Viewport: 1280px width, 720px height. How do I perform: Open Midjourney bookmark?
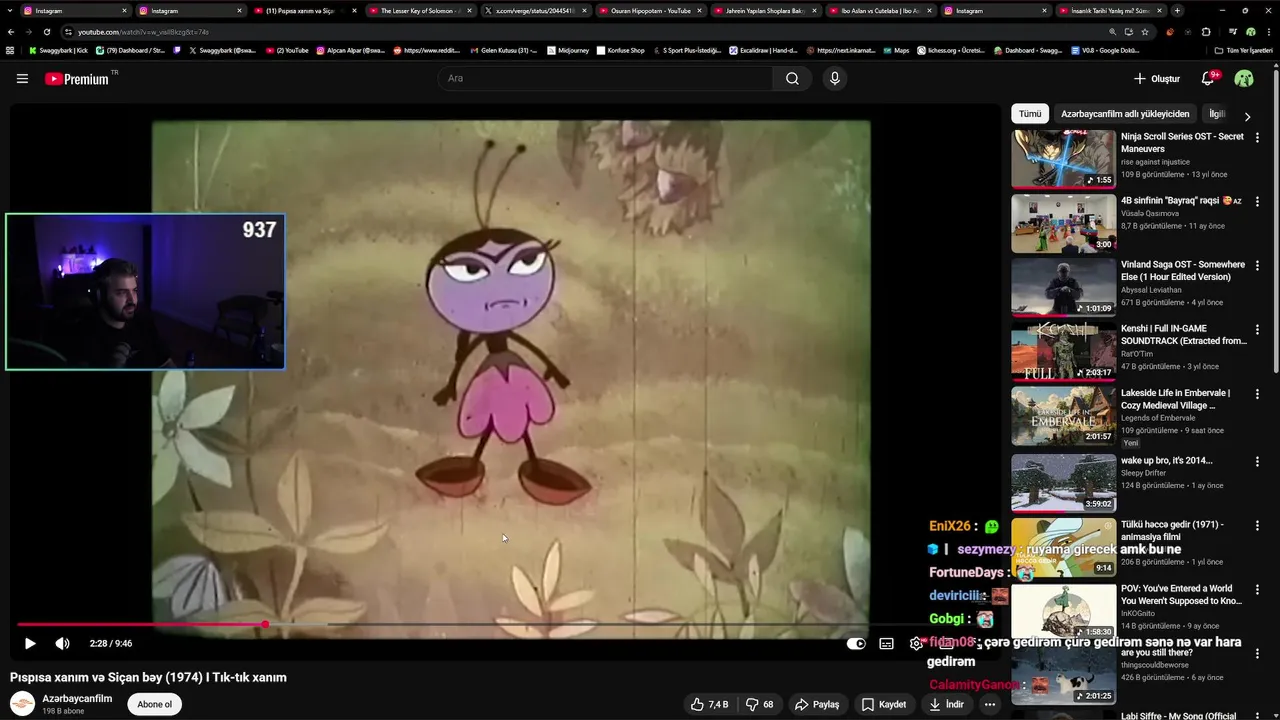tap(568, 50)
